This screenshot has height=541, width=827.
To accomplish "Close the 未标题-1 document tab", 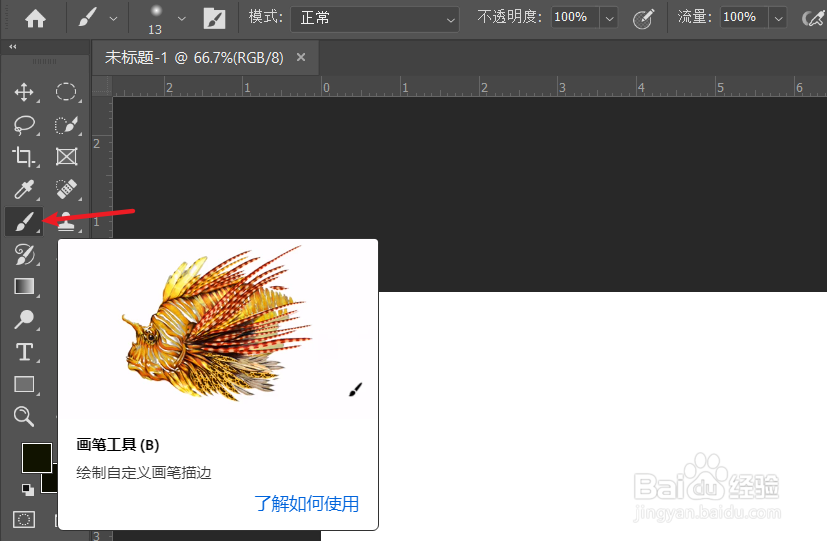I will 301,57.
